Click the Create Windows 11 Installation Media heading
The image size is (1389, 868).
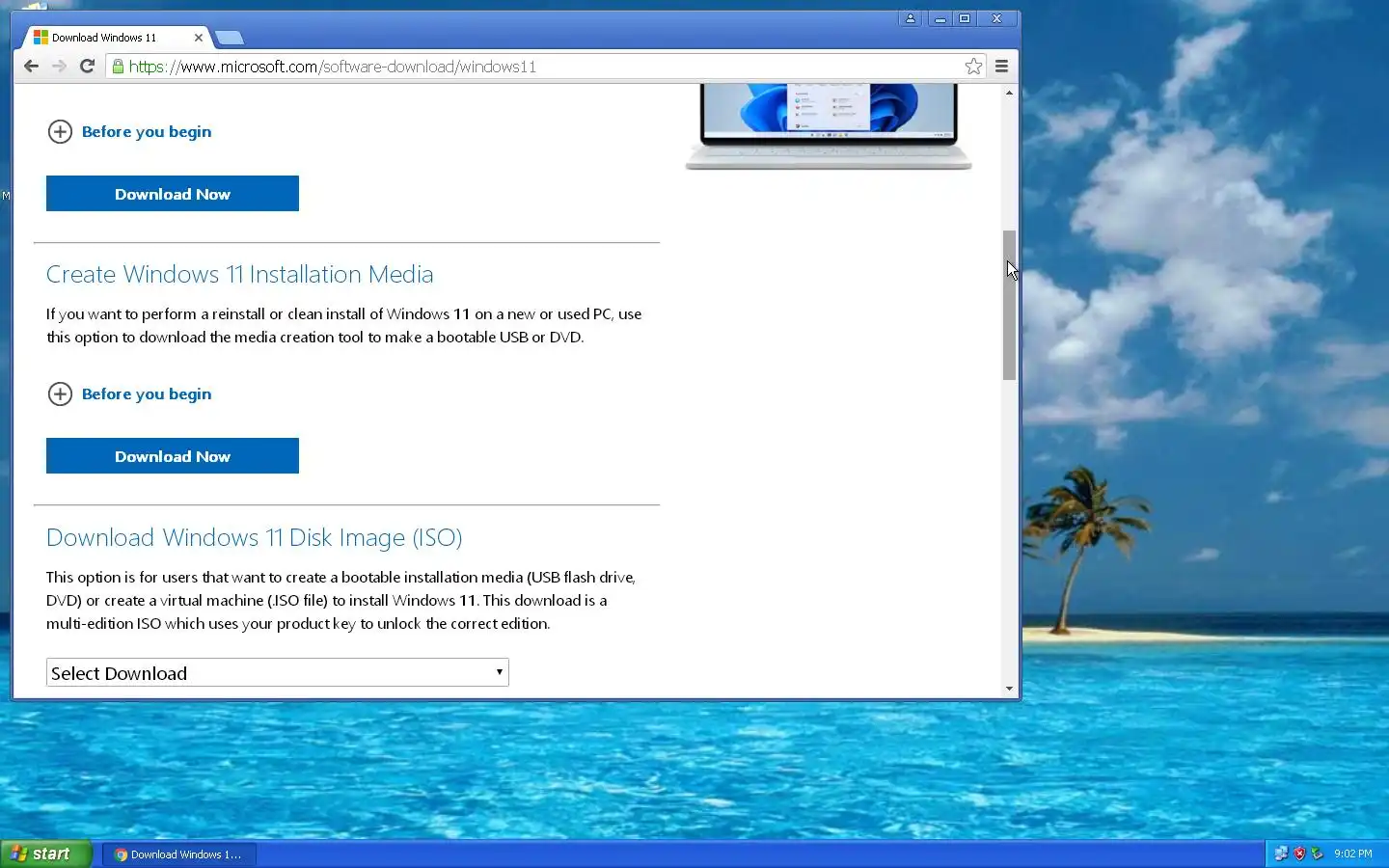(x=240, y=275)
